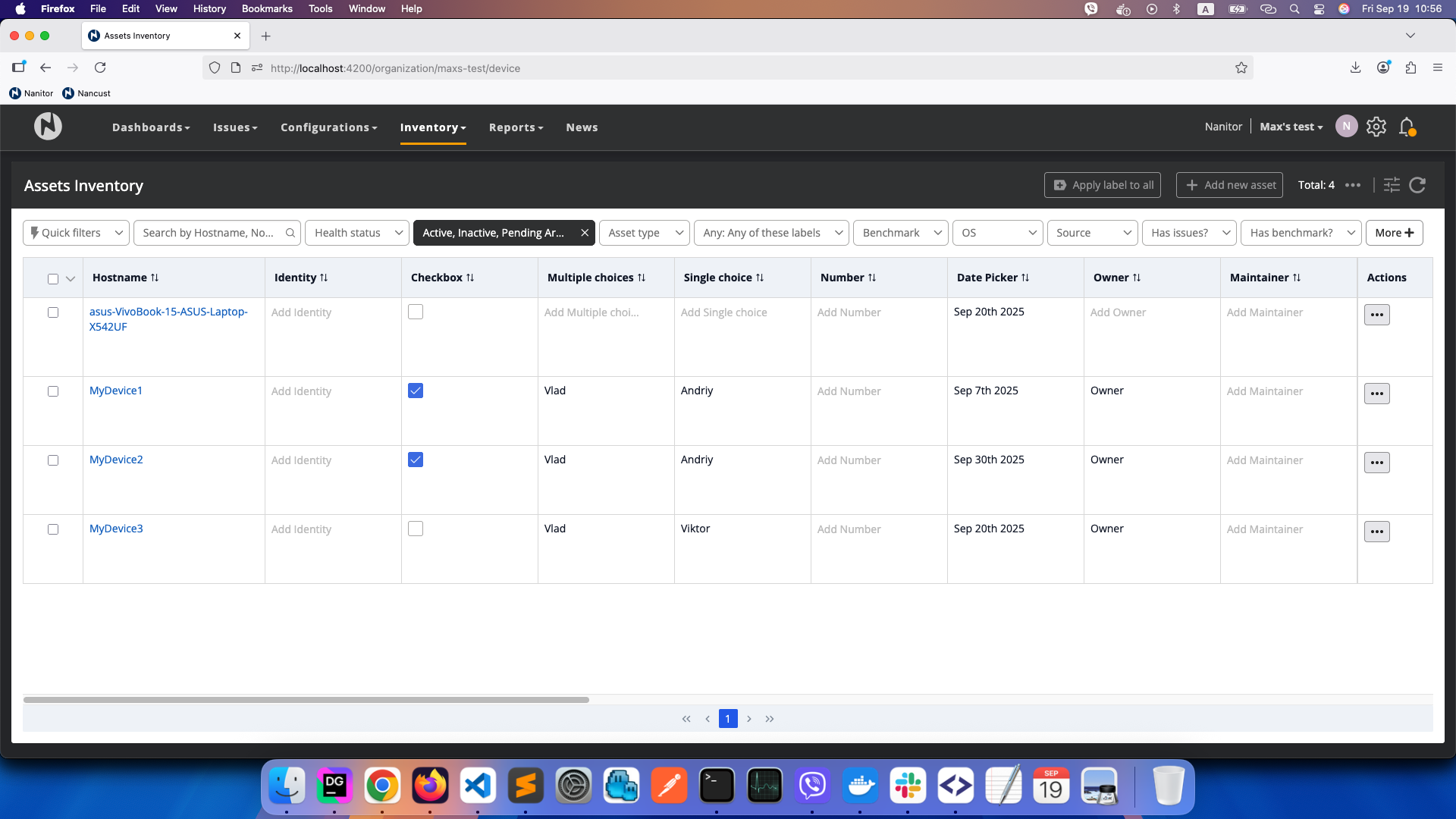Open the notifications bell icon
The image size is (1456, 819).
point(1407,127)
